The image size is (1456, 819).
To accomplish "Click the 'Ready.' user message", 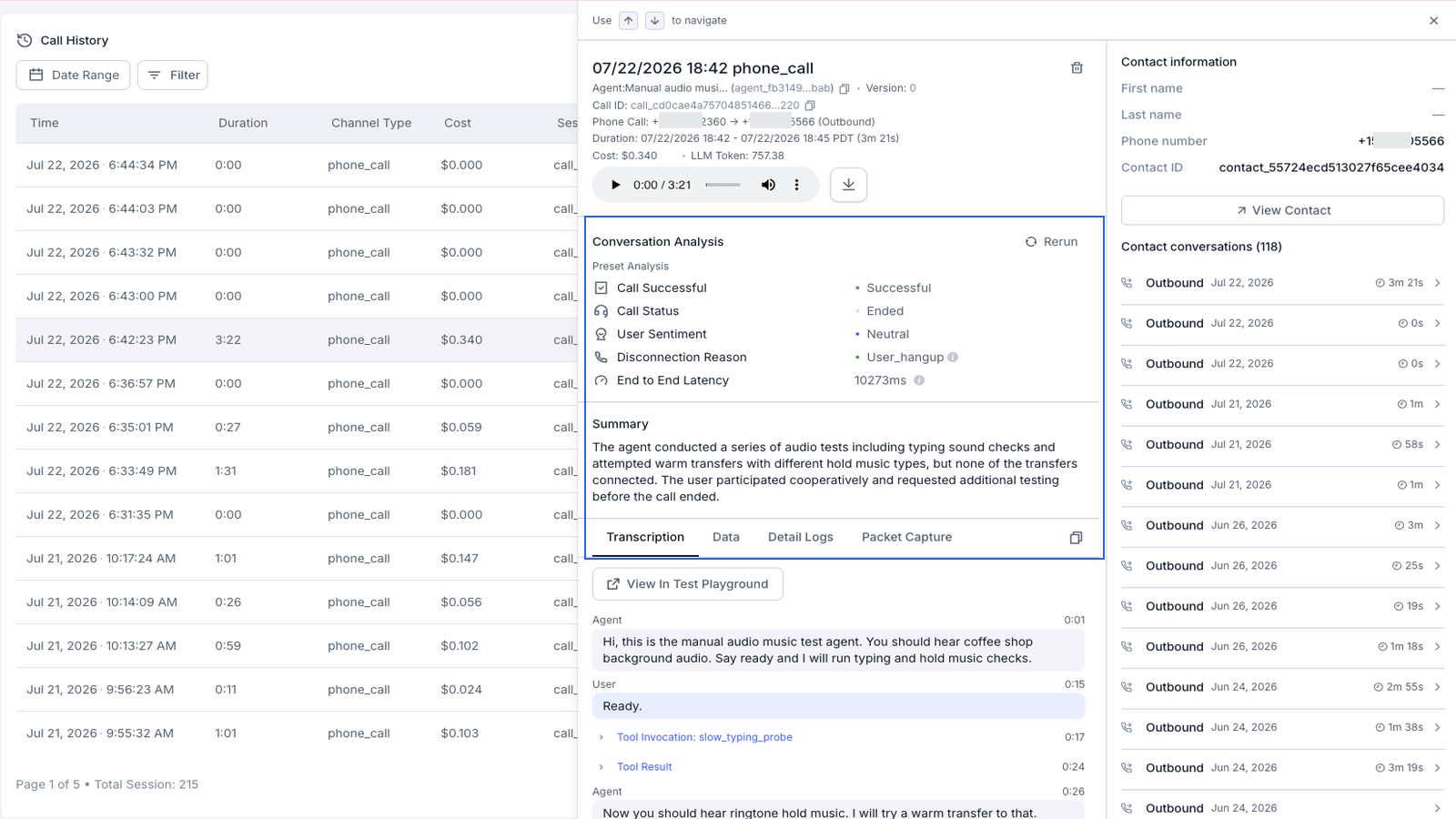I will [838, 706].
